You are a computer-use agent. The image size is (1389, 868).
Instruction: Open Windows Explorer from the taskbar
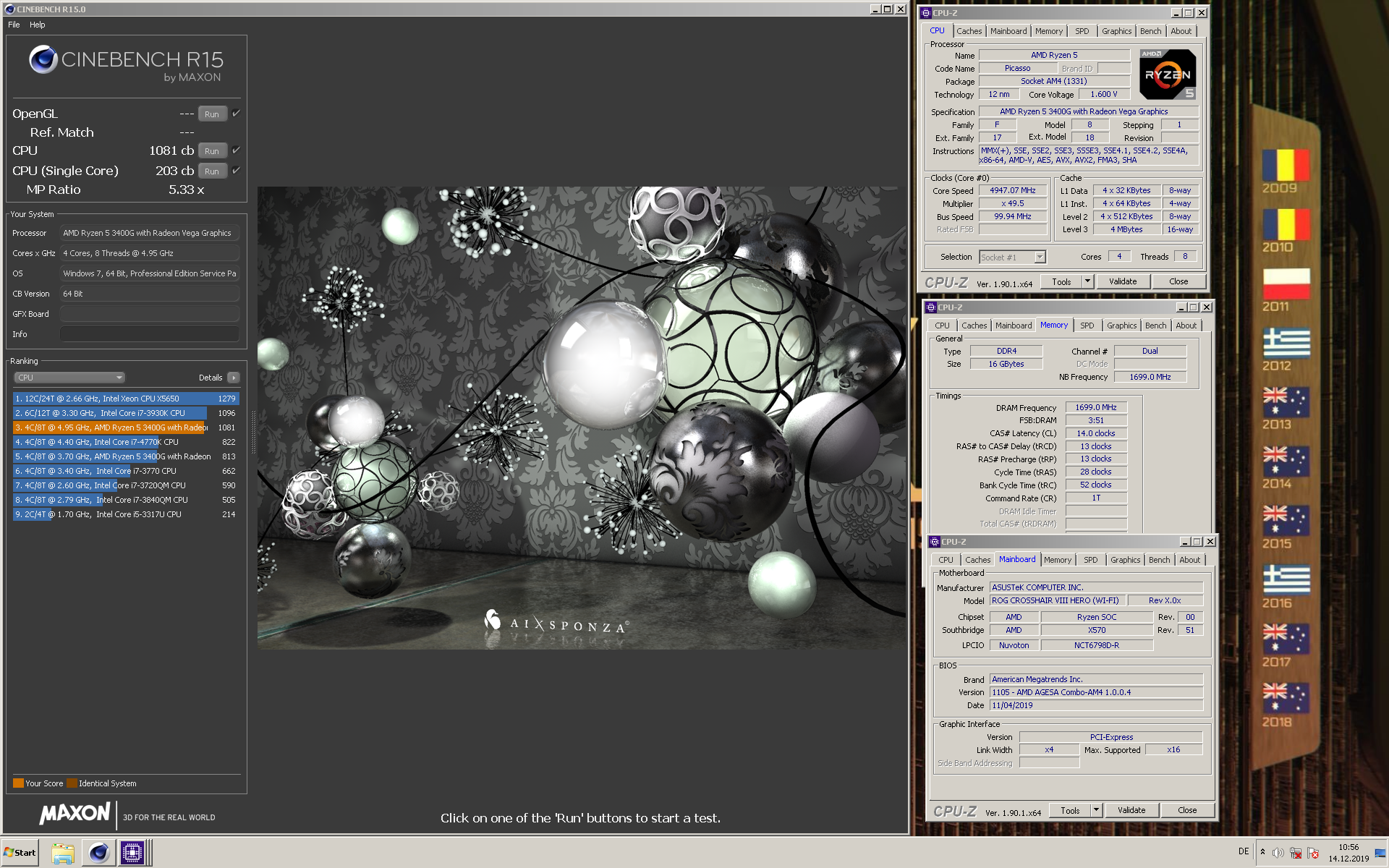tap(63, 853)
